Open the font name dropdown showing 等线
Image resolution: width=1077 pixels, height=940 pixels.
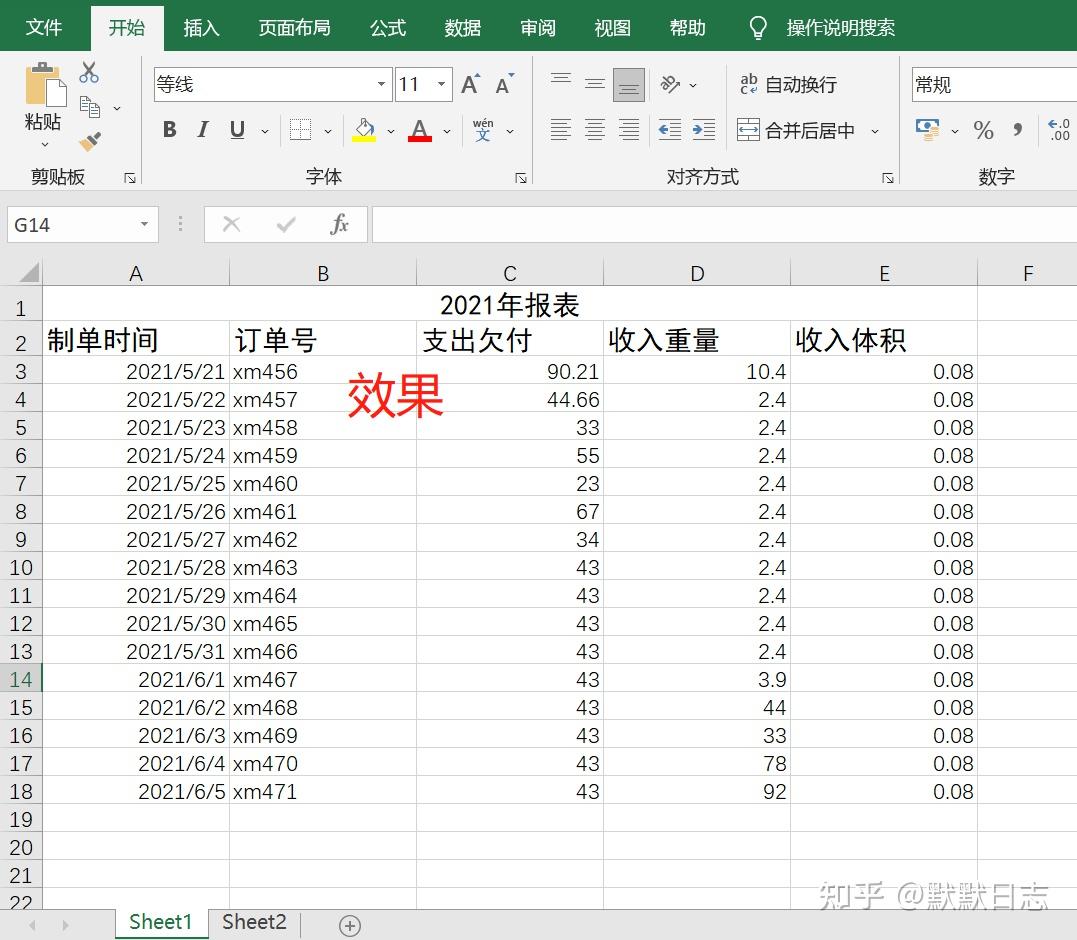point(381,84)
